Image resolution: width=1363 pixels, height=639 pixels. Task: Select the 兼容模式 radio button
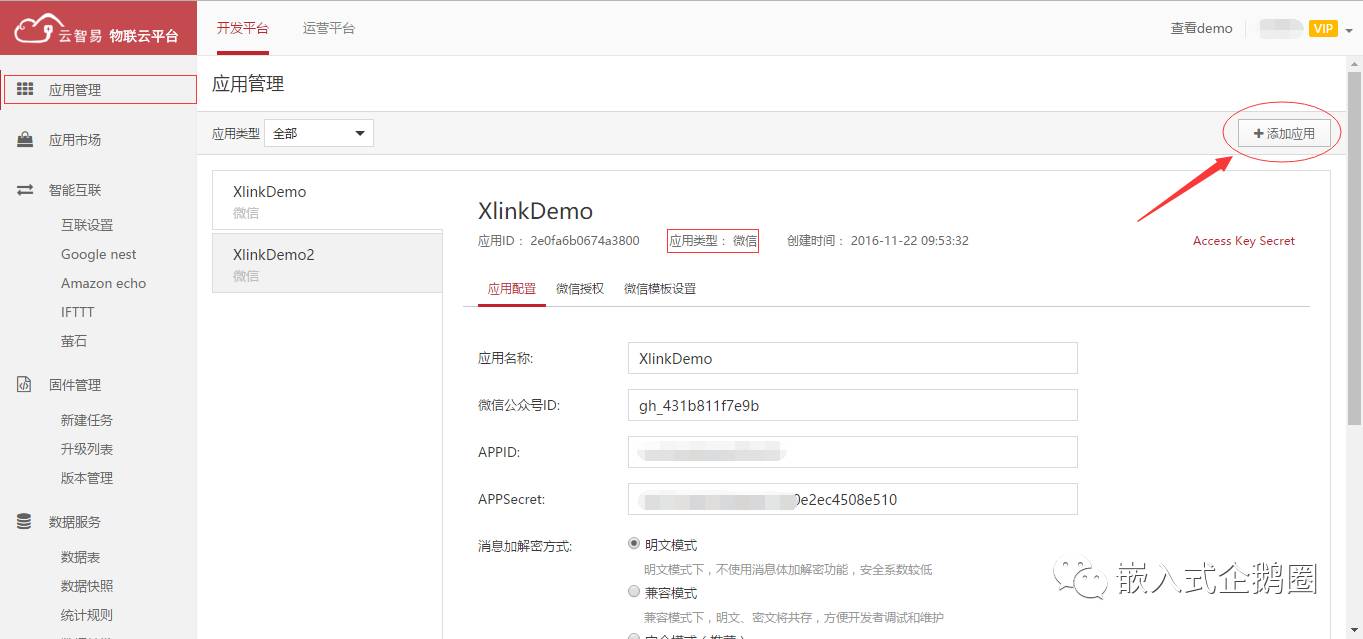pyautogui.click(x=633, y=592)
